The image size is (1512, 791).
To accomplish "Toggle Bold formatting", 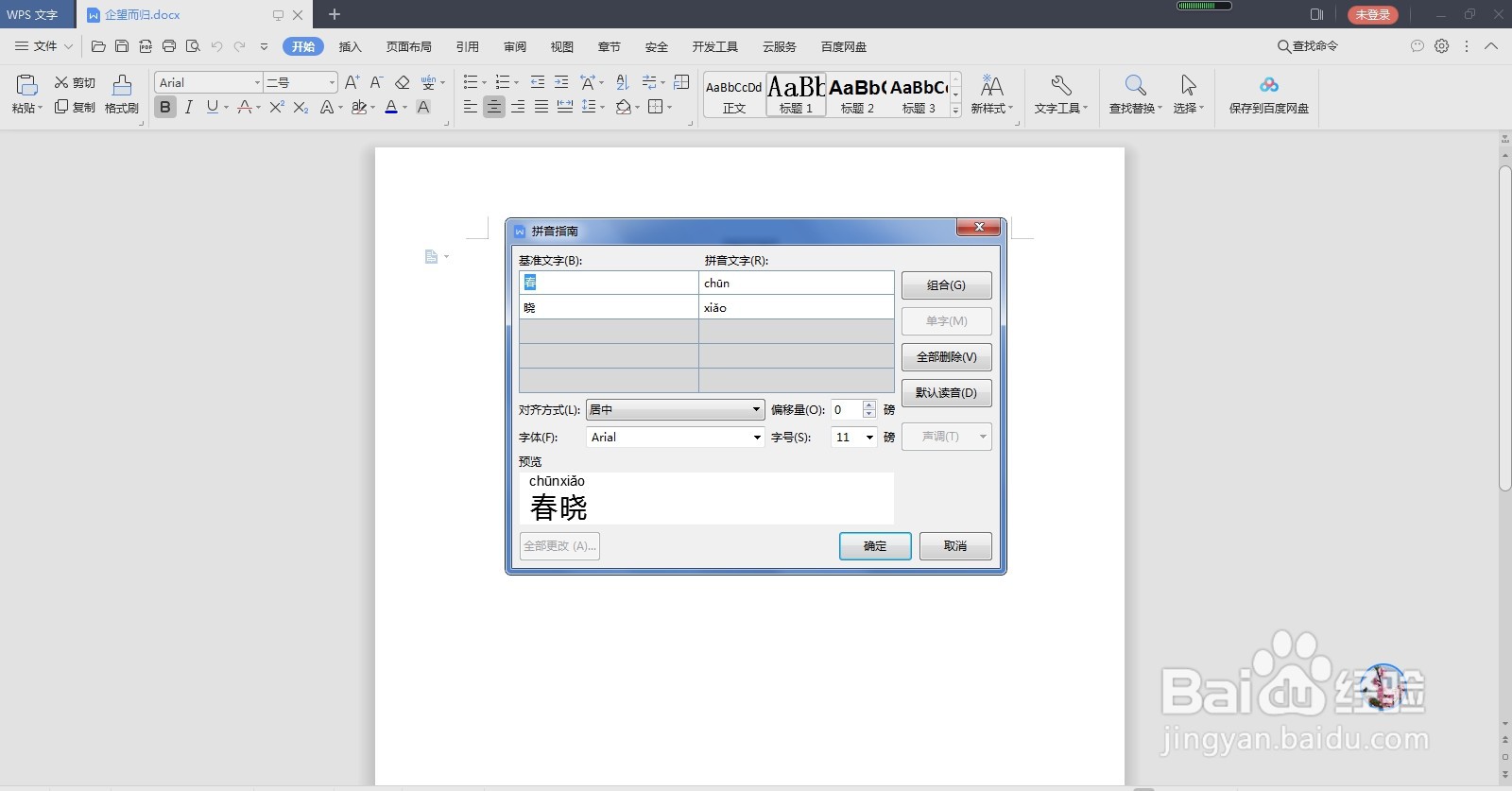I will click(x=165, y=108).
